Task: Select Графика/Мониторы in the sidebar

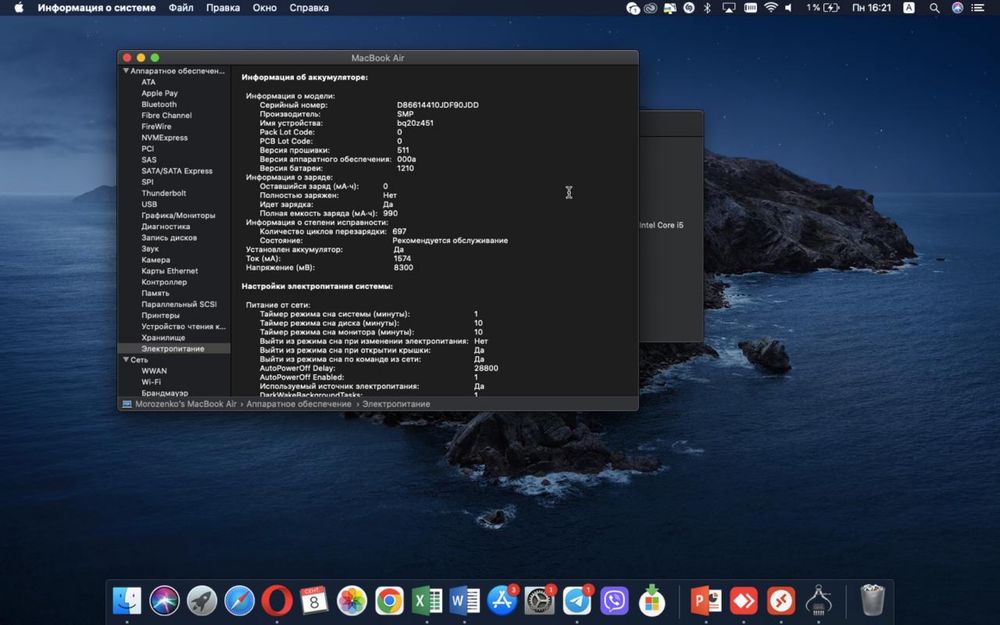Action: coord(179,215)
